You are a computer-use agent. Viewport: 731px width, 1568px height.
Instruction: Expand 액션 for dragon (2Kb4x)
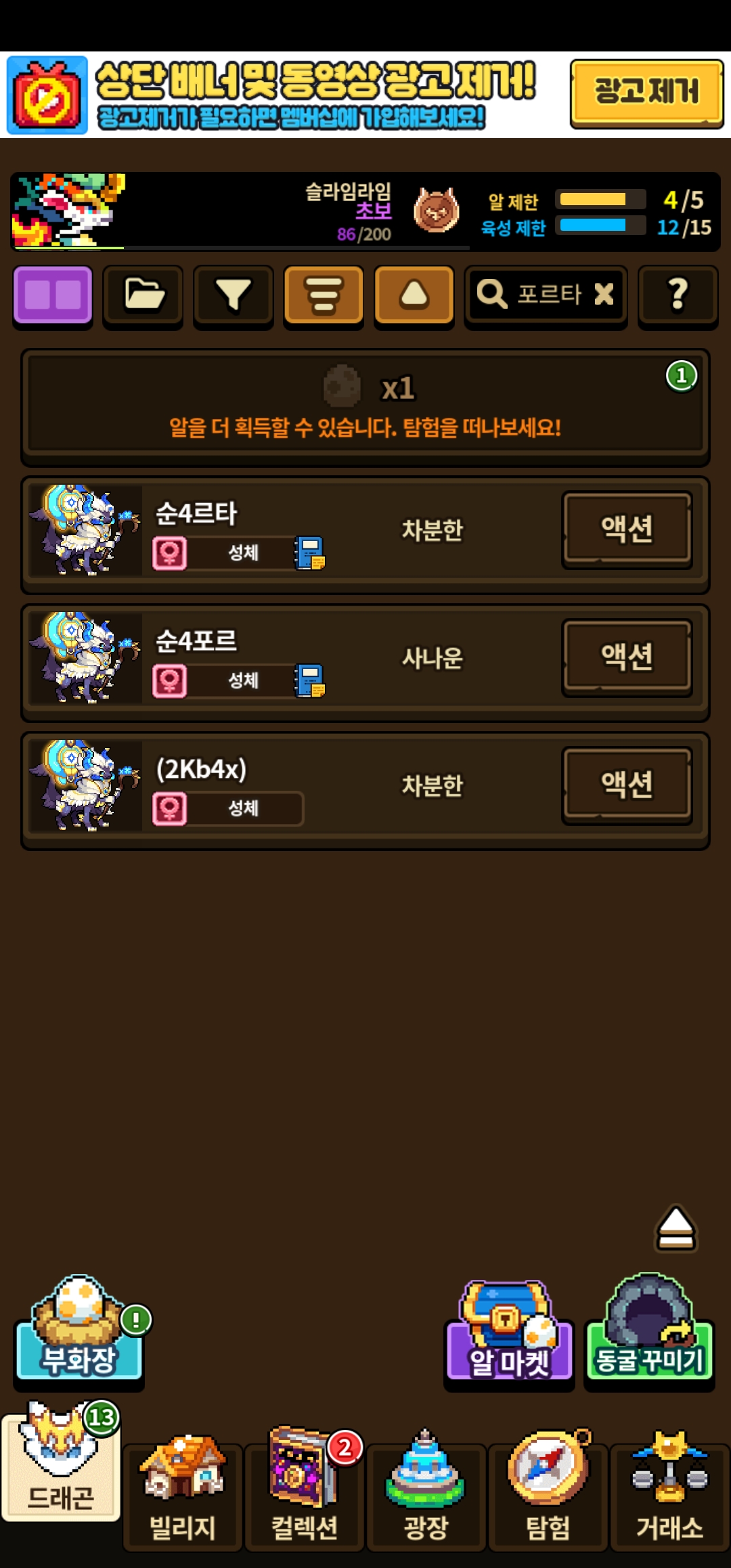click(x=627, y=785)
